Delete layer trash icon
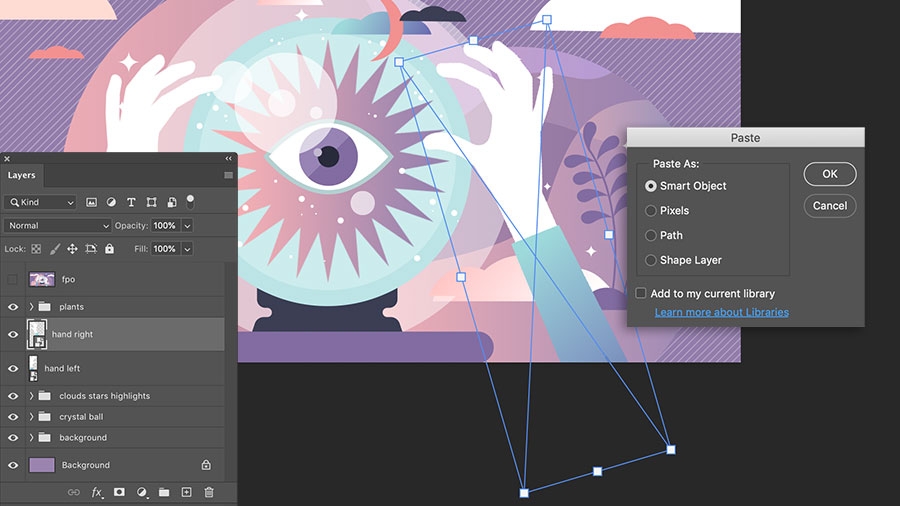The height and width of the screenshot is (506, 900). [209, 492]
